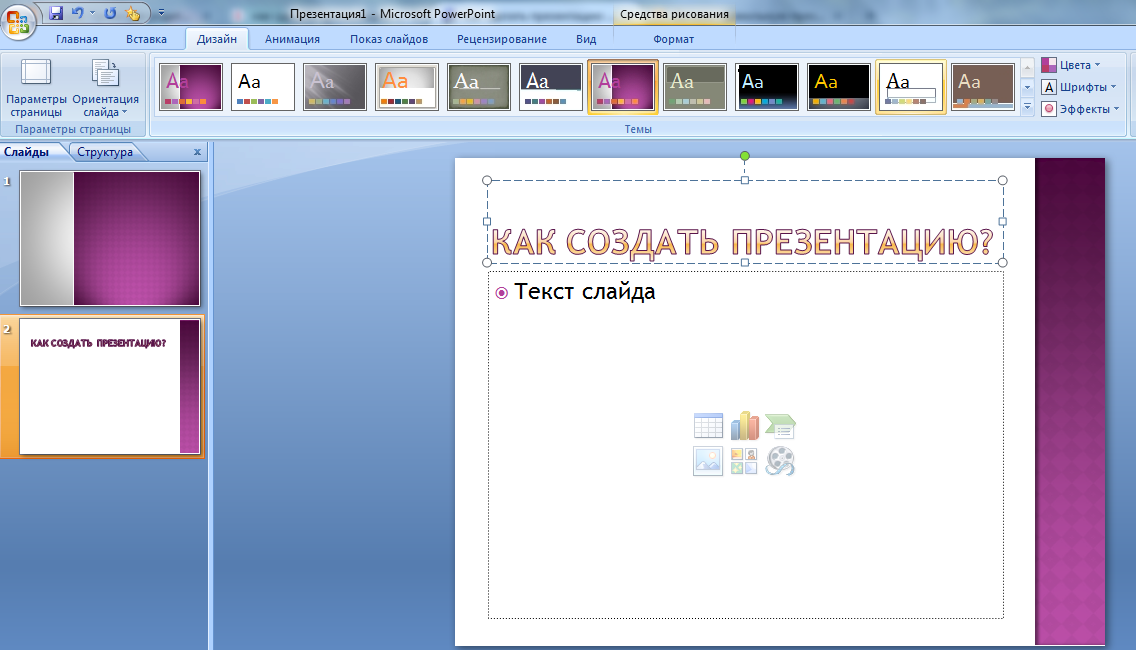Click the clip art placeholder icon

744,461
